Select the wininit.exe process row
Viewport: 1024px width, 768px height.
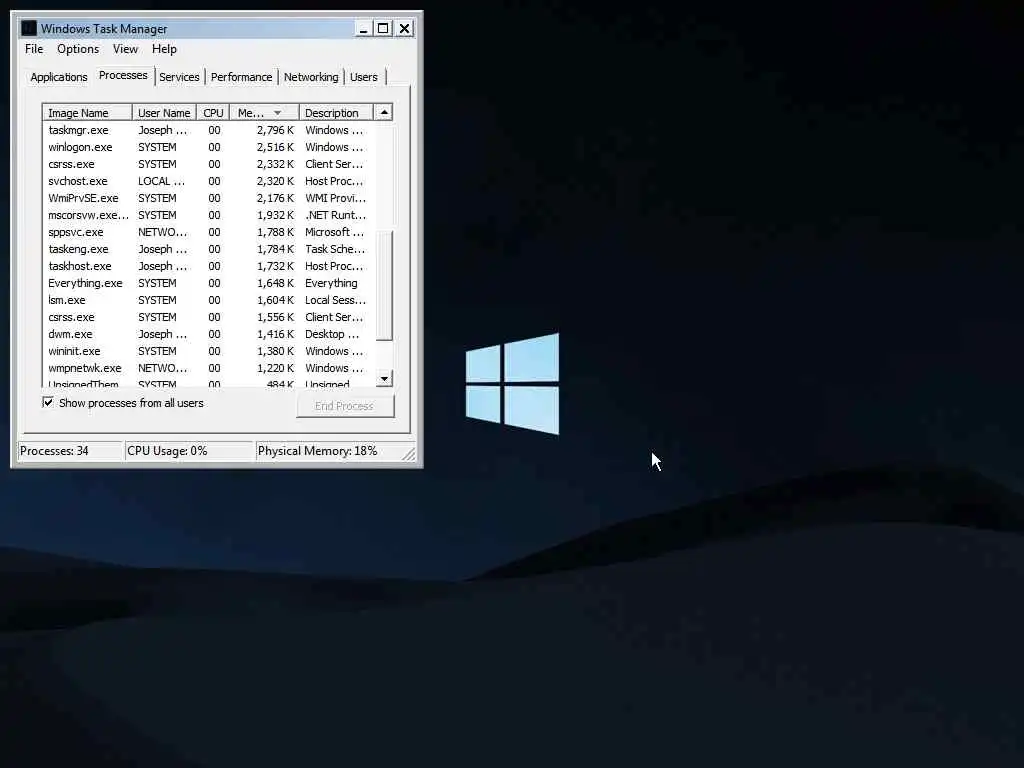click(209, 351)
